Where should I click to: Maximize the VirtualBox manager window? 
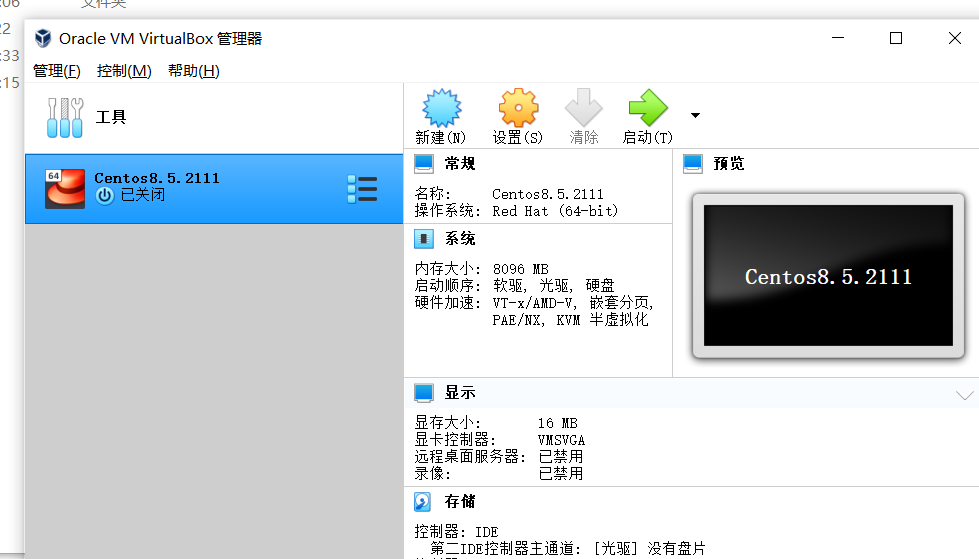point(896,38)
